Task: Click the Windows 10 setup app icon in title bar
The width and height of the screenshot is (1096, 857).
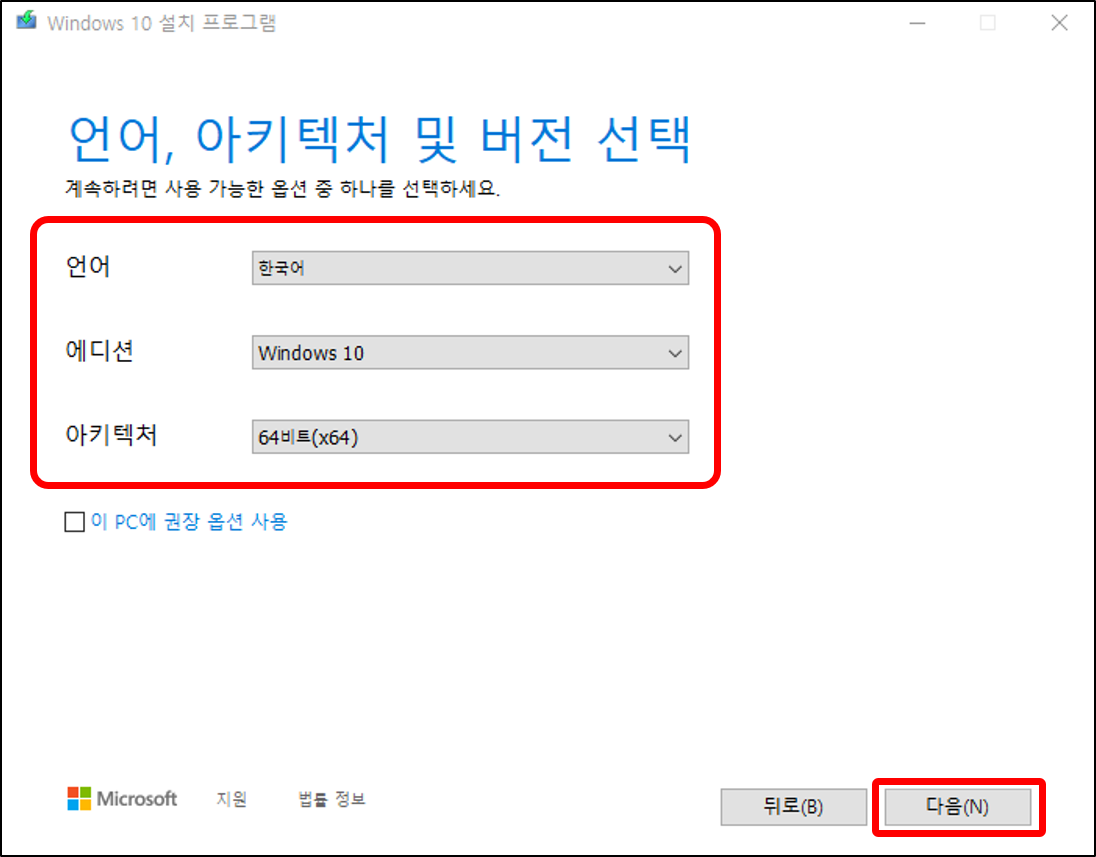Action: [27, 20]
